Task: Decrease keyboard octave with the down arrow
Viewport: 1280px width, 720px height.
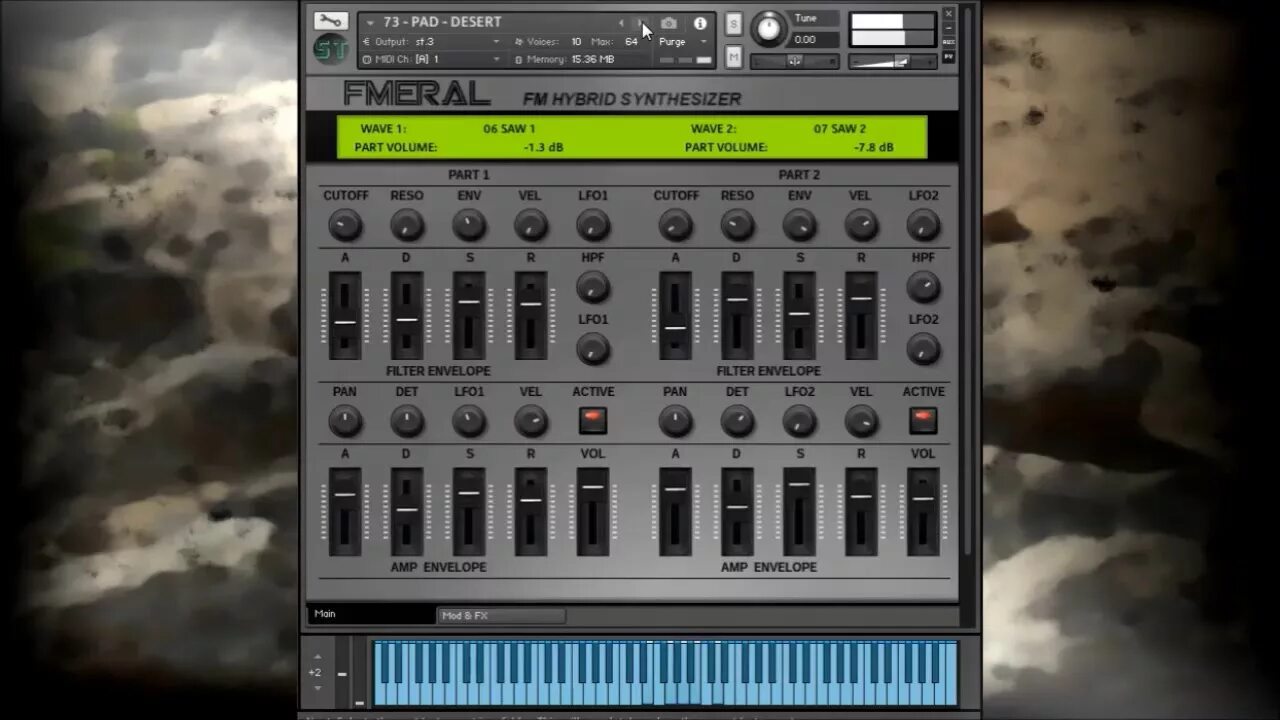Action: coord(317,688)
